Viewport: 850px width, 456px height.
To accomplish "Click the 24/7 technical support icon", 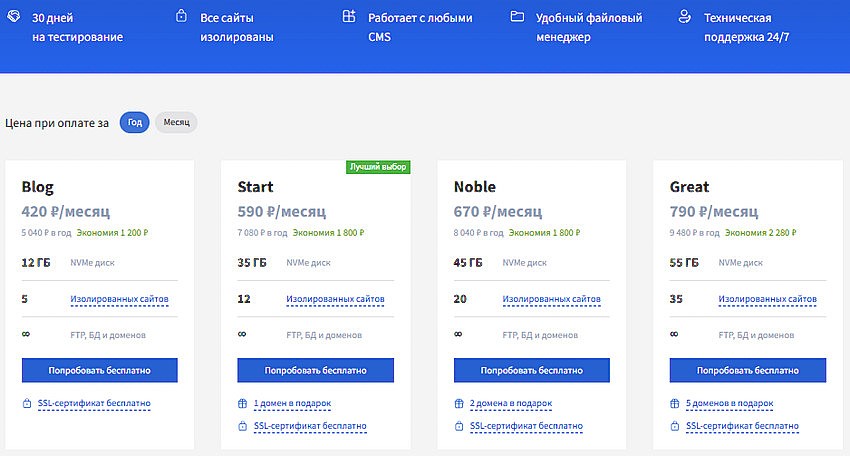I will 685,16.
